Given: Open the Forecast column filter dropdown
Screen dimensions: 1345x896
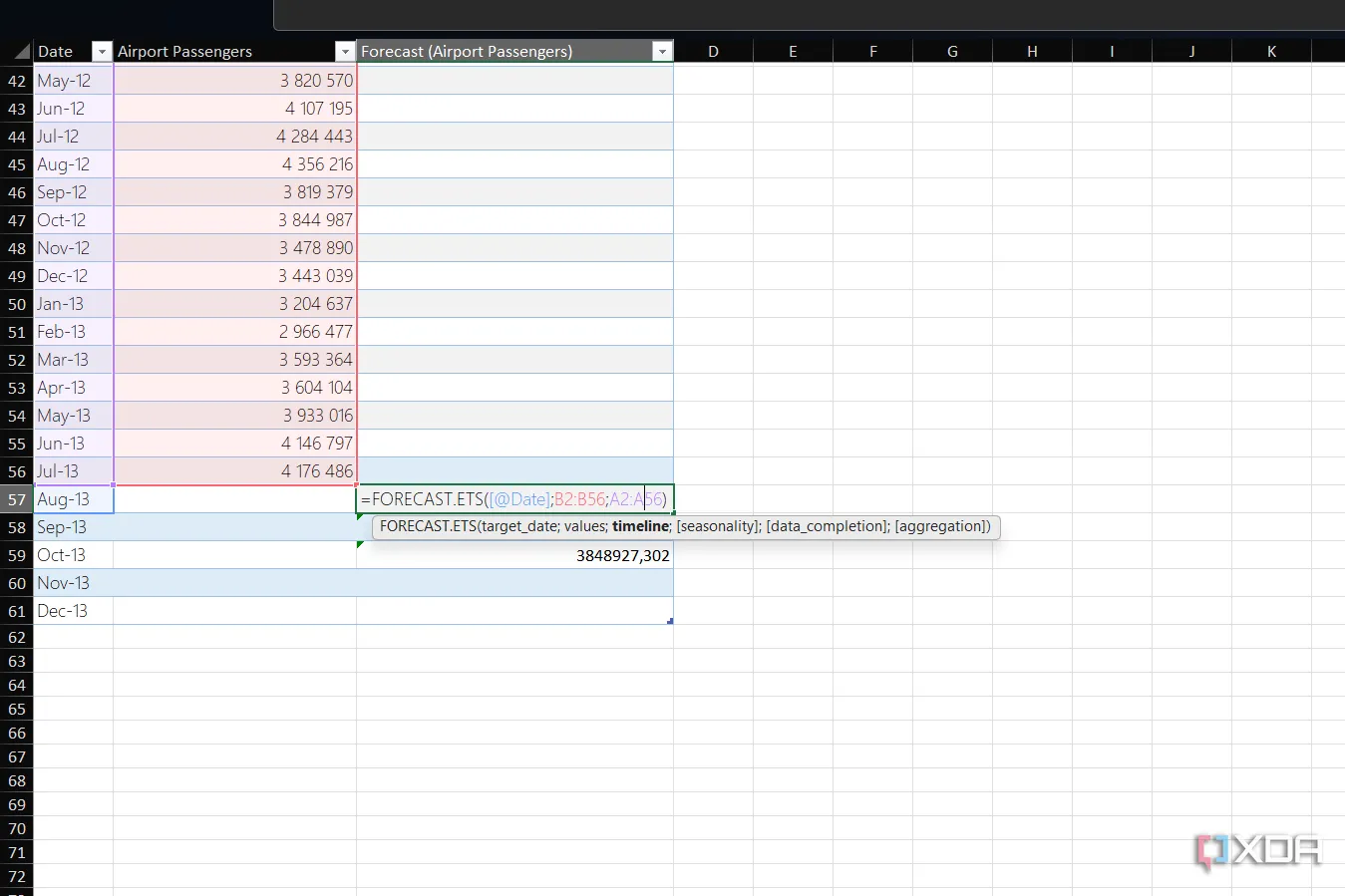Looking at the screenshot, I should pos(661,52).
